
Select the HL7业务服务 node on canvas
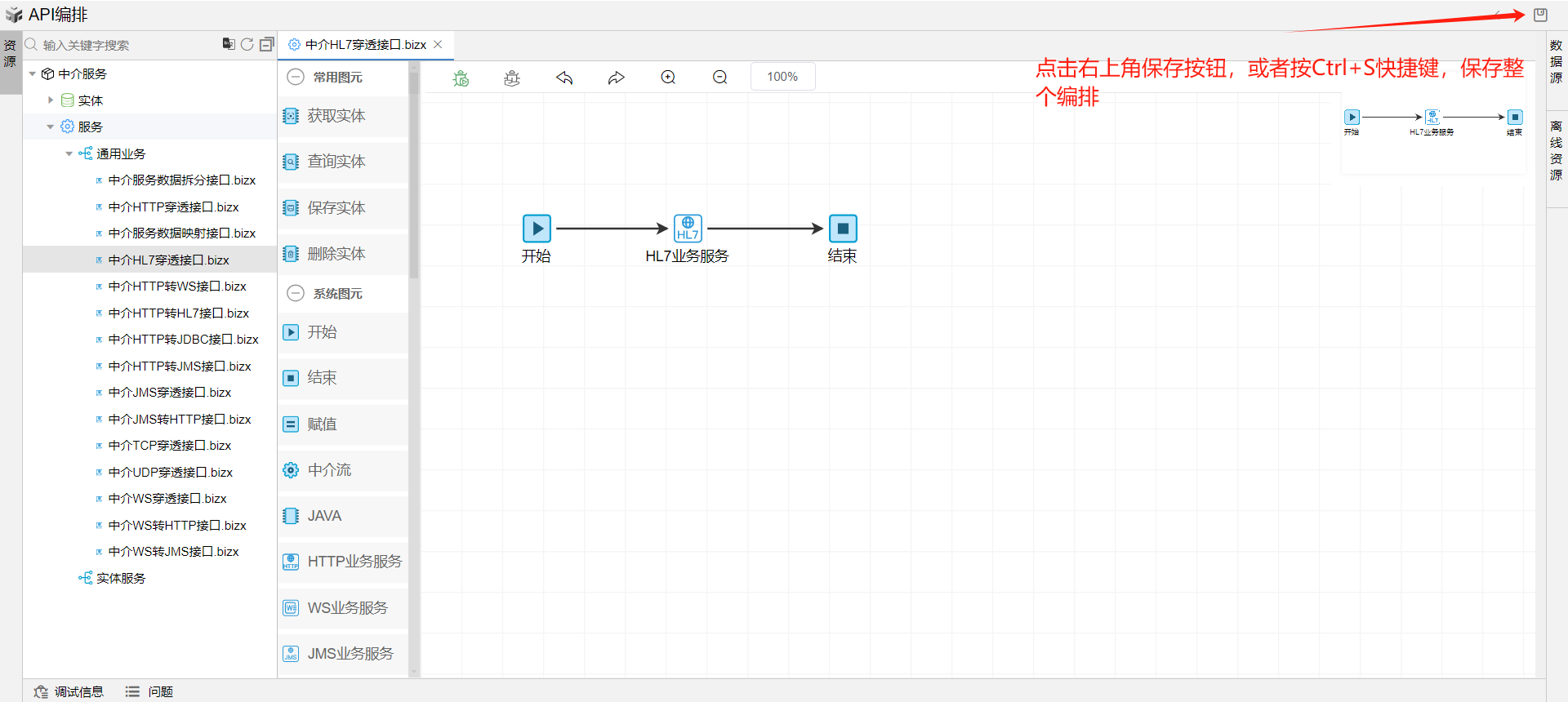pos(687,229)
